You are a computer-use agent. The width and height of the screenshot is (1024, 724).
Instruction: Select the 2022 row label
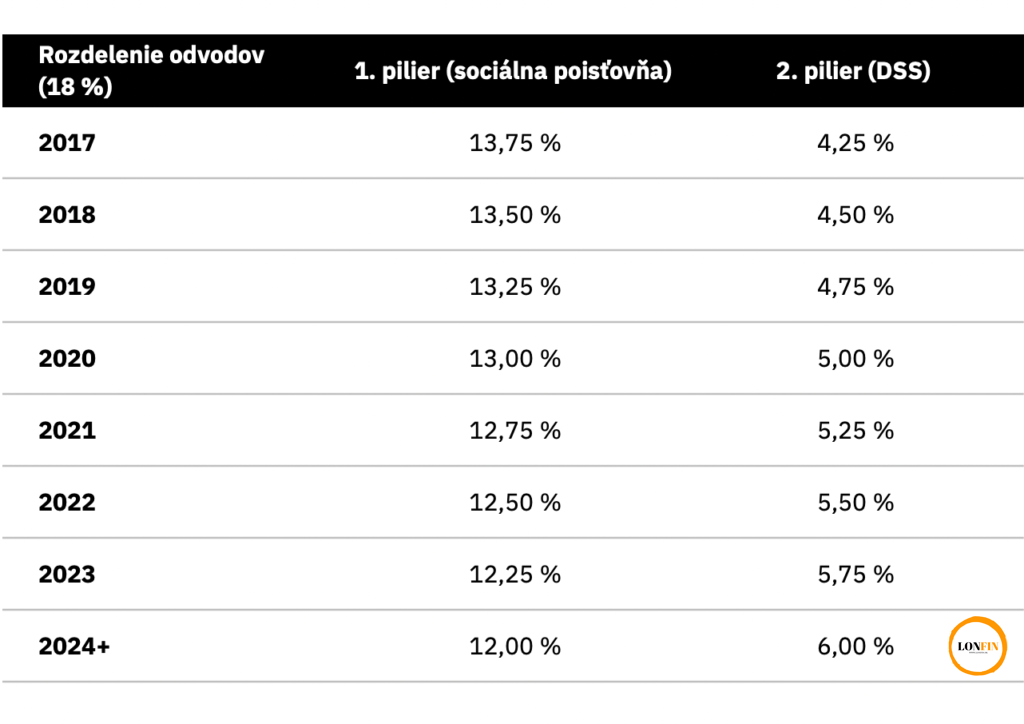[67, 502]
